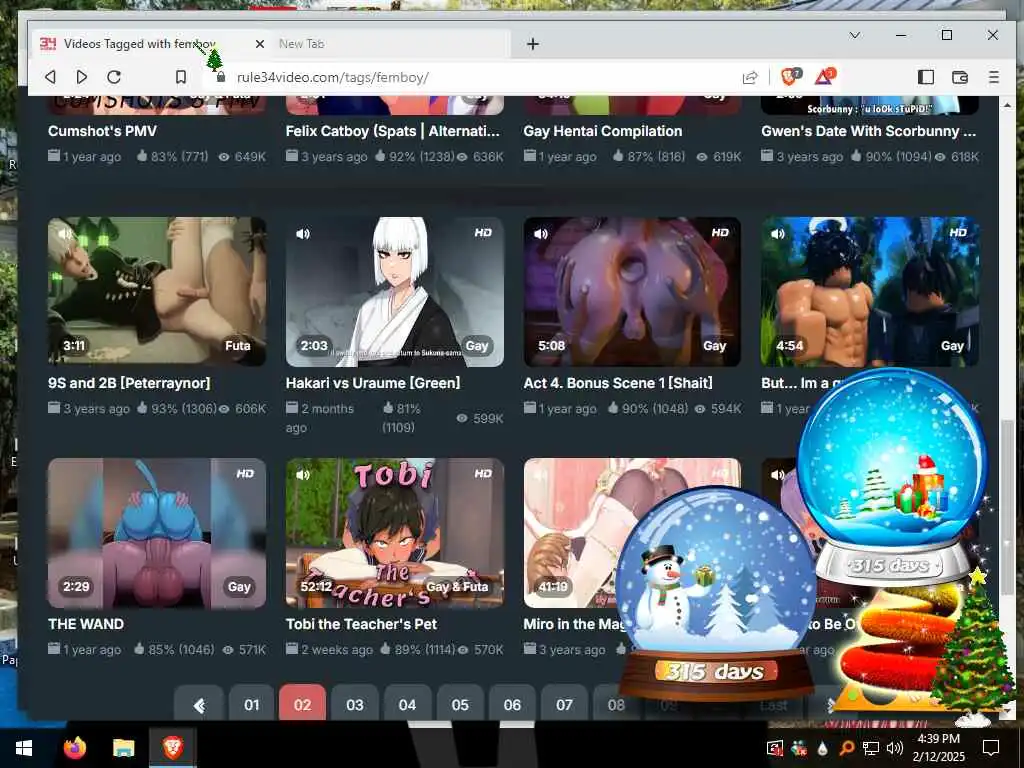Open the Windows notification center icon
Viewport: 1024px width, 768px height.
(x=991, y=748)
